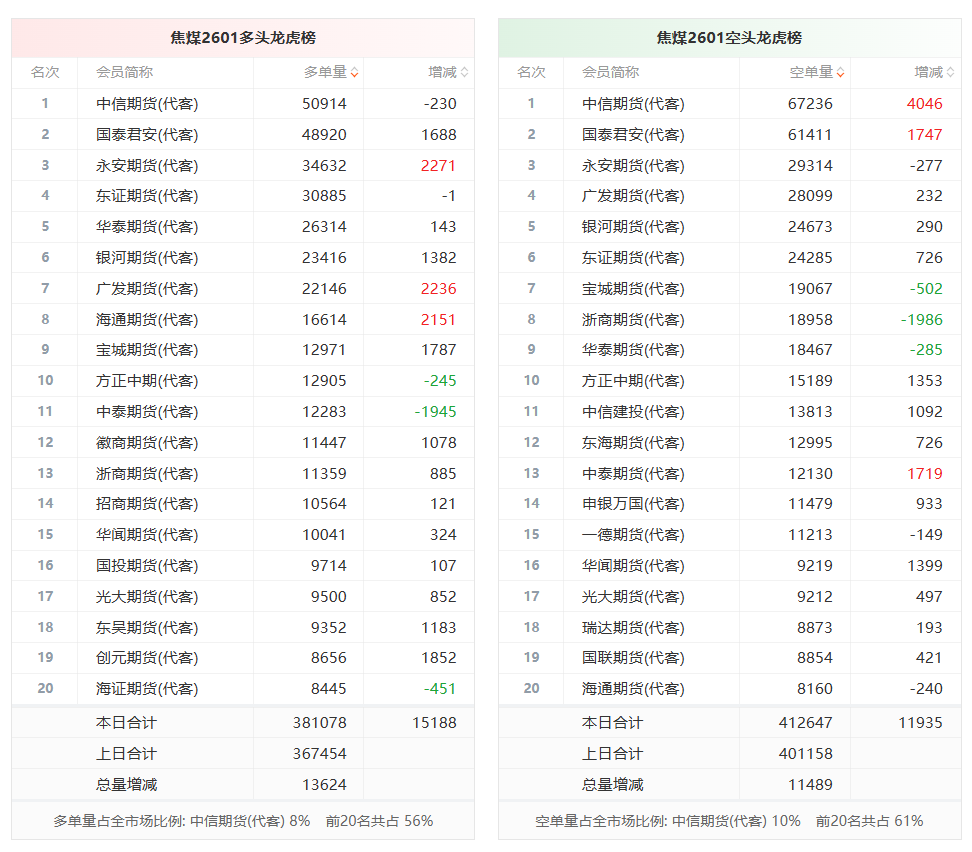Click green change value -1986
972x852 pixels.
pyautogui.click(x=921, y=320)
